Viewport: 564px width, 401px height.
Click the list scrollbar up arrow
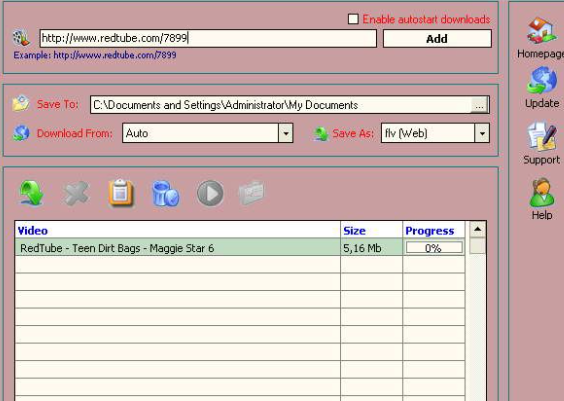click(478, 229)
